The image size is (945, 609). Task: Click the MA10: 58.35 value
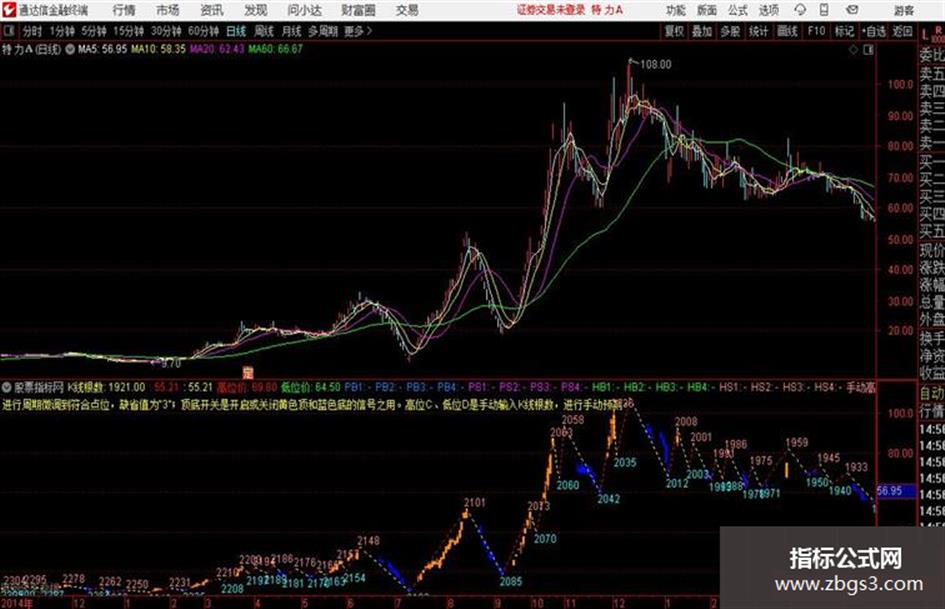pyautogui.click(x=159, y=49)
